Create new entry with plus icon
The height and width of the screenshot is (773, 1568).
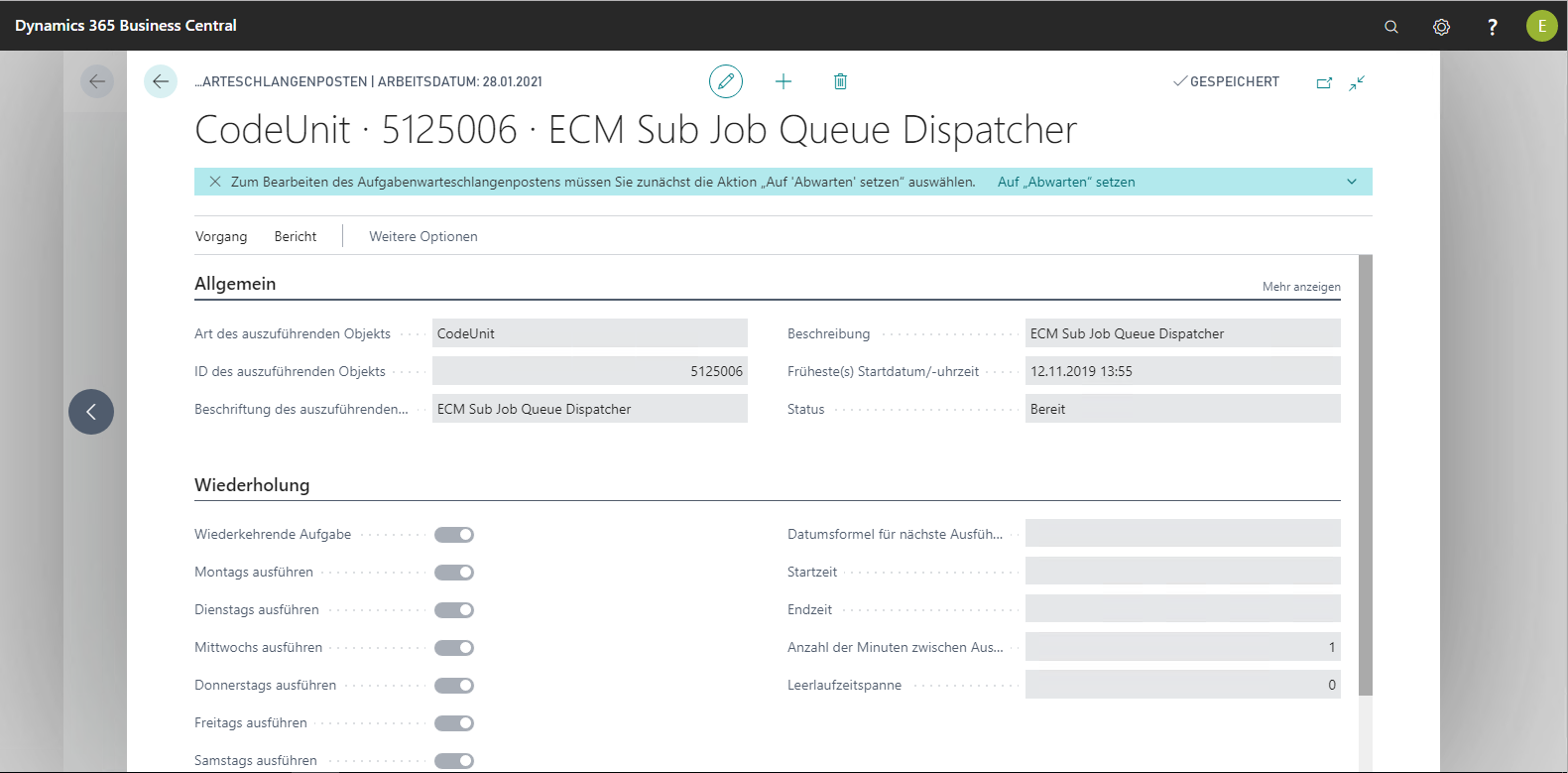click(784, 81)
